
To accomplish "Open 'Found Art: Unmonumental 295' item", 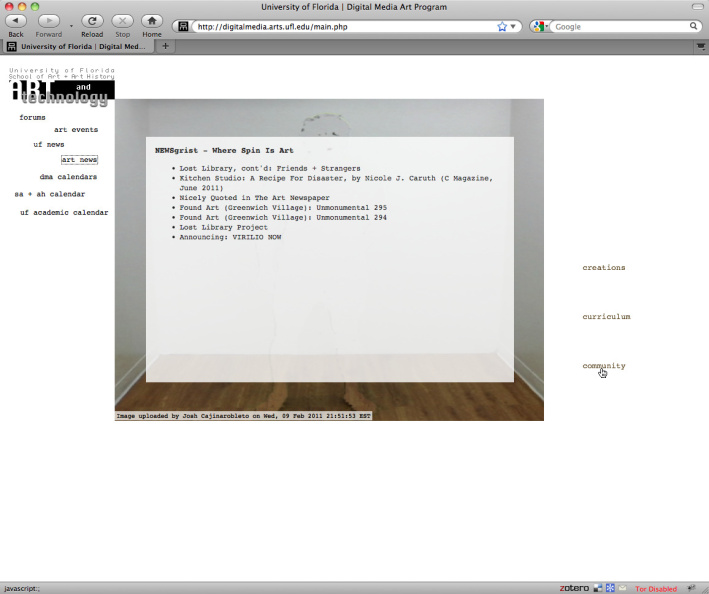I will tap(283, 207).
